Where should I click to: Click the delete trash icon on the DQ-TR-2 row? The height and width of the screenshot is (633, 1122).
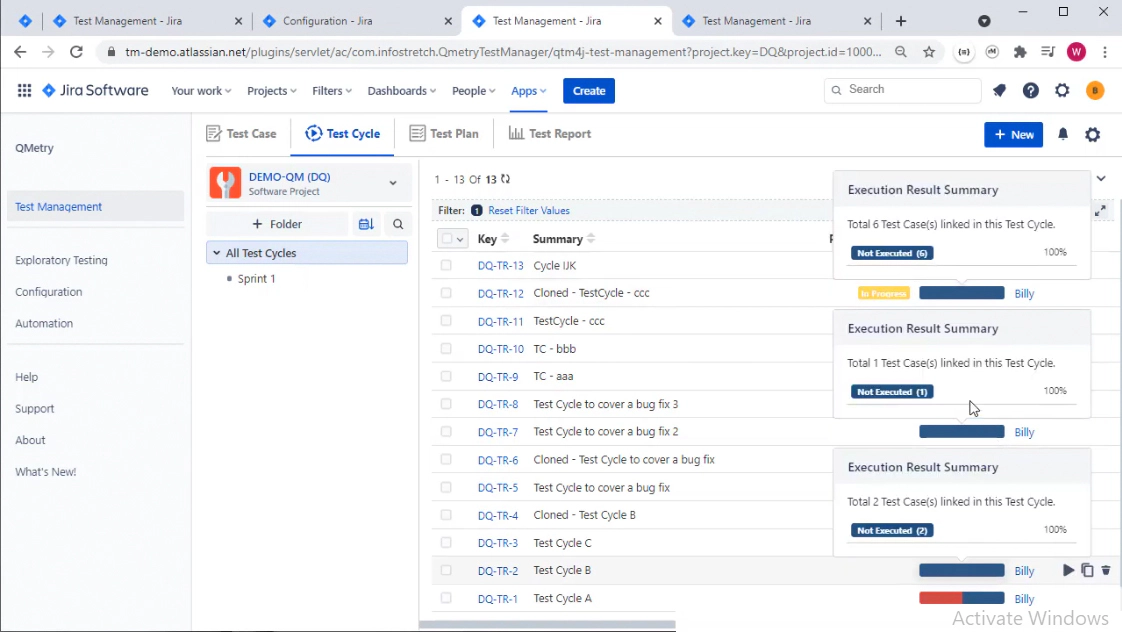1106,571
